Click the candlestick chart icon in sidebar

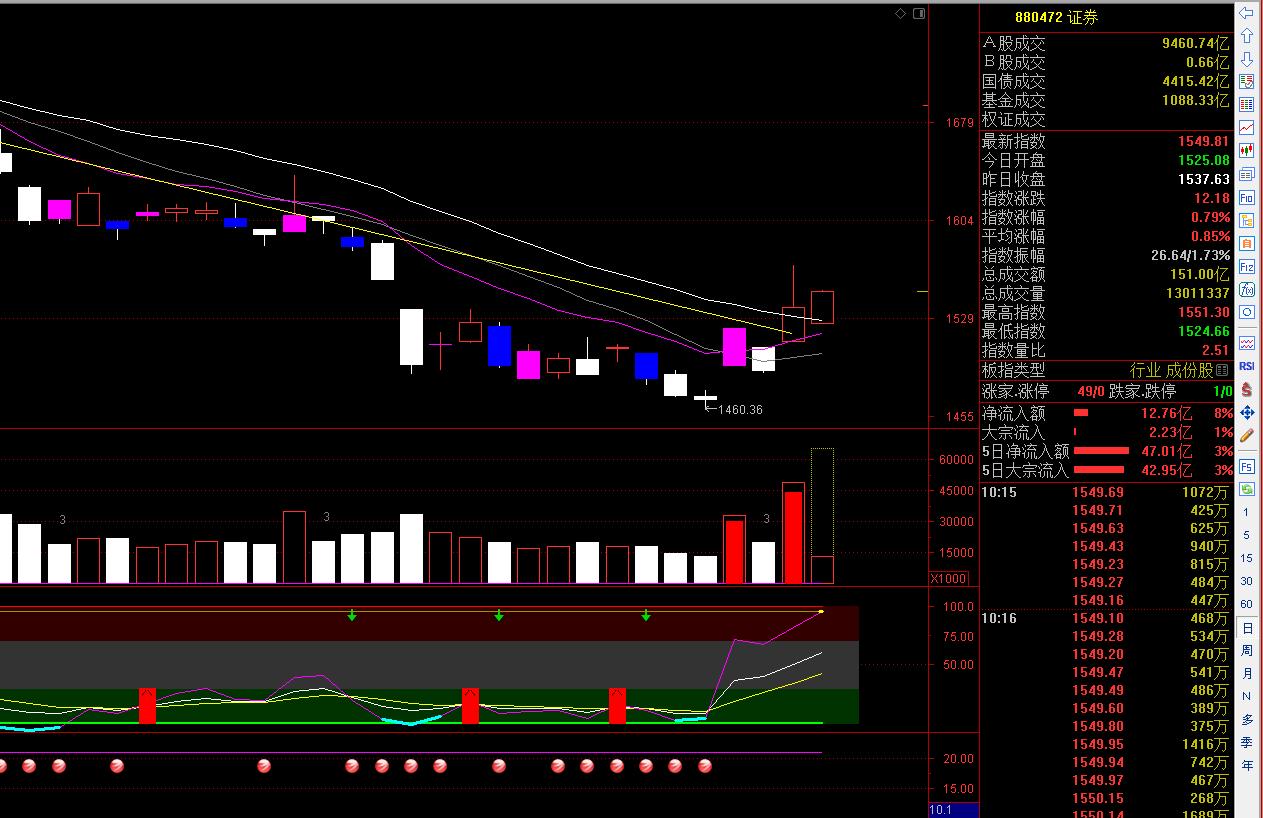(x=1246, y=151)
